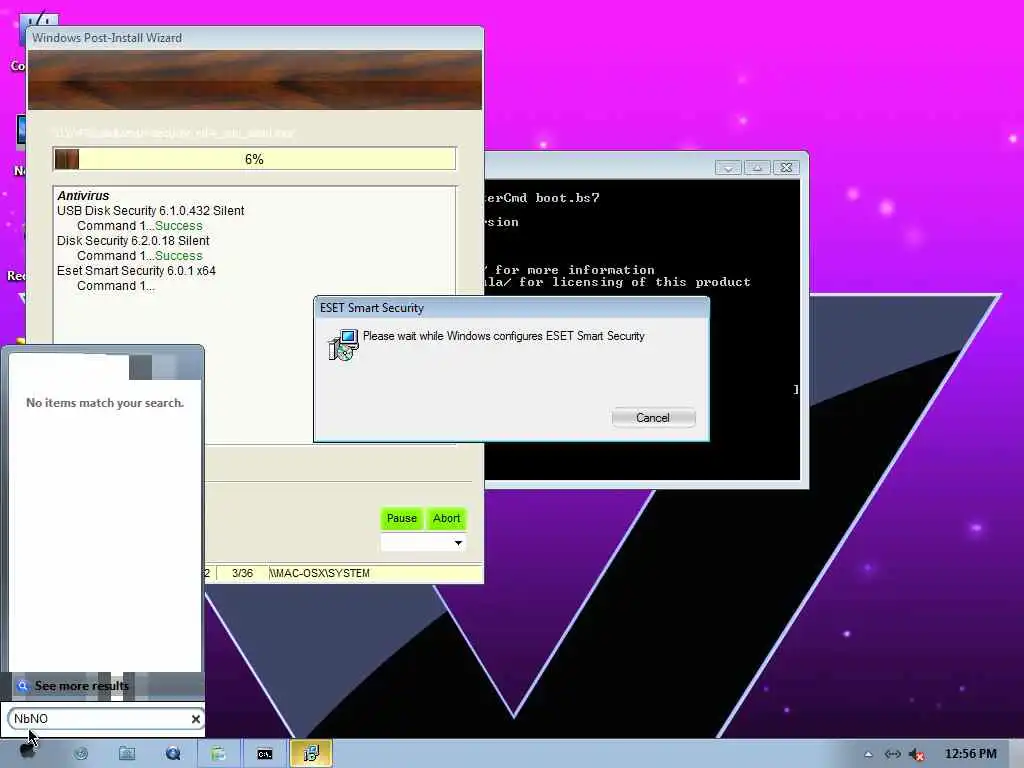Click the 6% installation progress bar

[x=255, y=159]
